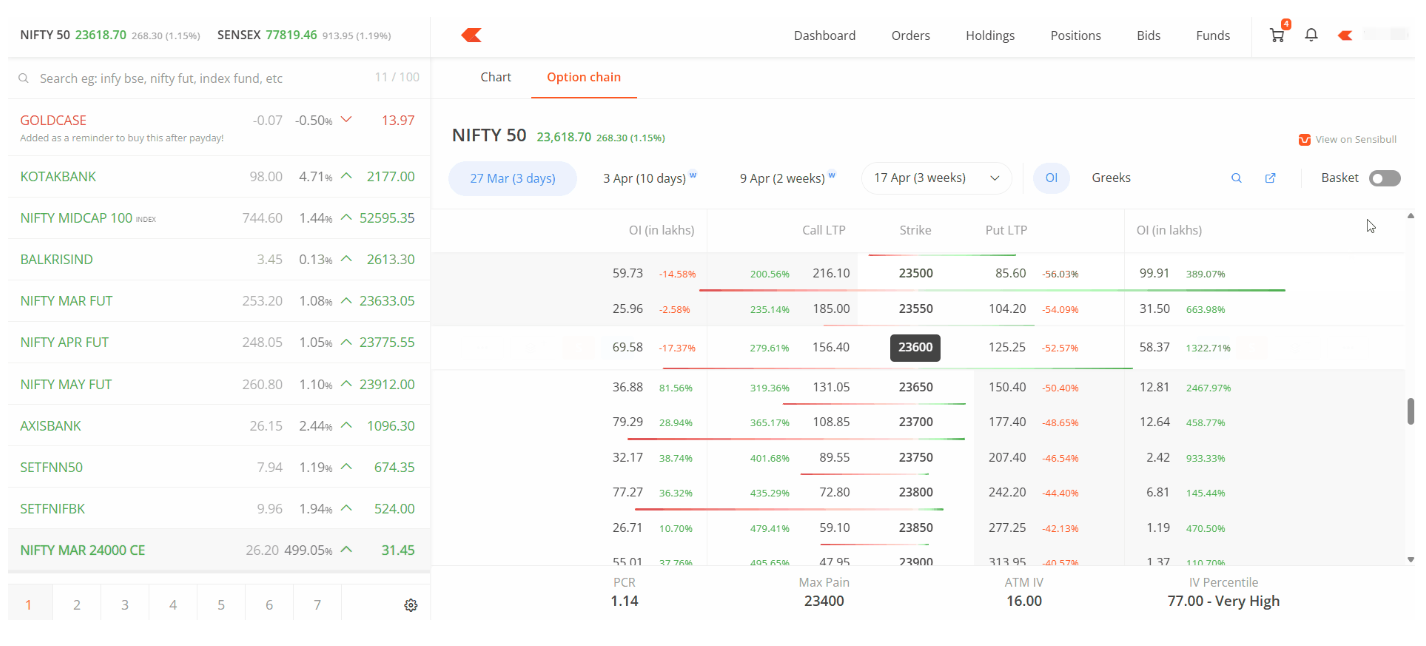Open the cart with 4 items
The image size is (1426, 646).
point(1277,35)
